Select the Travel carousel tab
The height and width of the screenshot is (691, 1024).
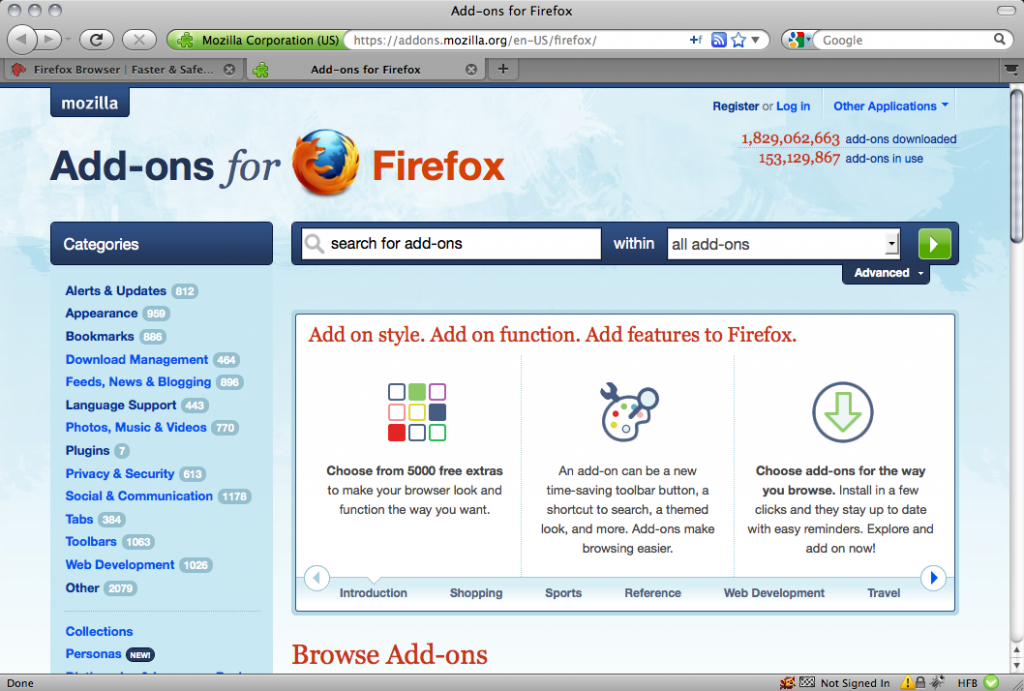(x=883, y=593)
